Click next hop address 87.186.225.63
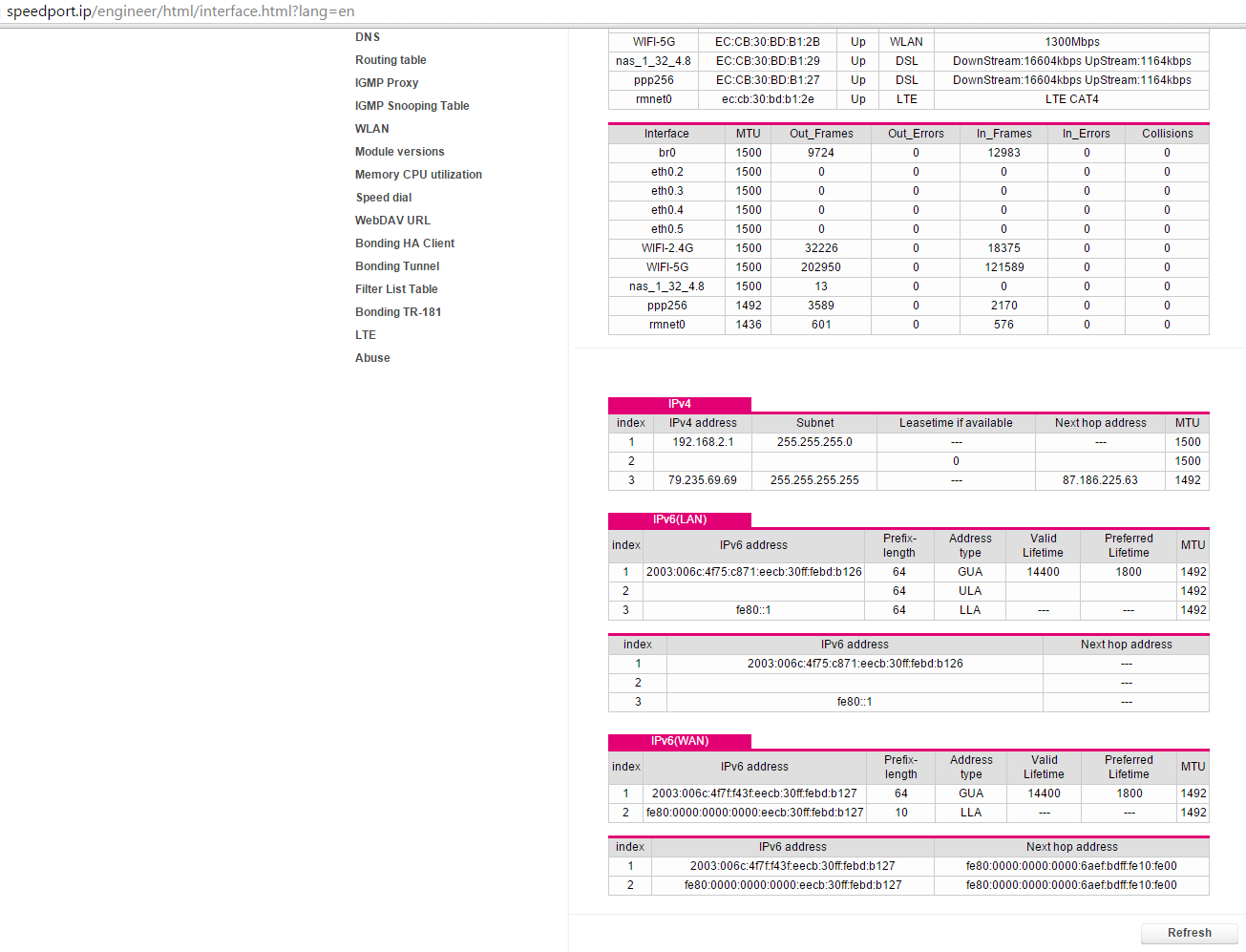The width and height of the screenshot is (1246, 952). [1100, 480]
